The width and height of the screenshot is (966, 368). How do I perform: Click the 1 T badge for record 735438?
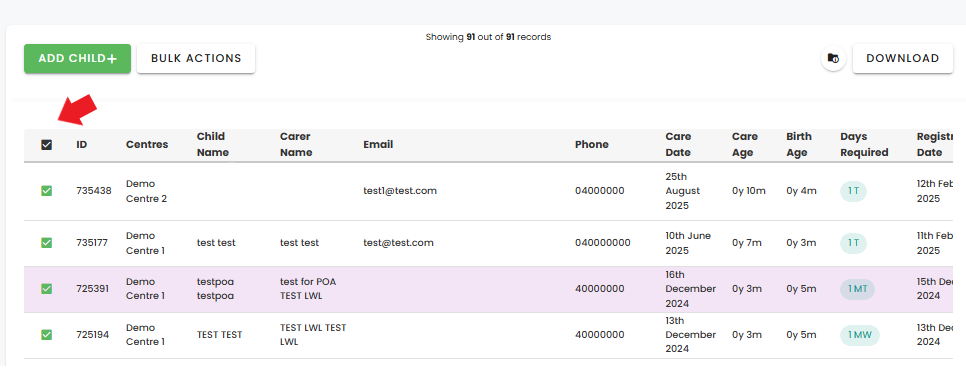853,191
